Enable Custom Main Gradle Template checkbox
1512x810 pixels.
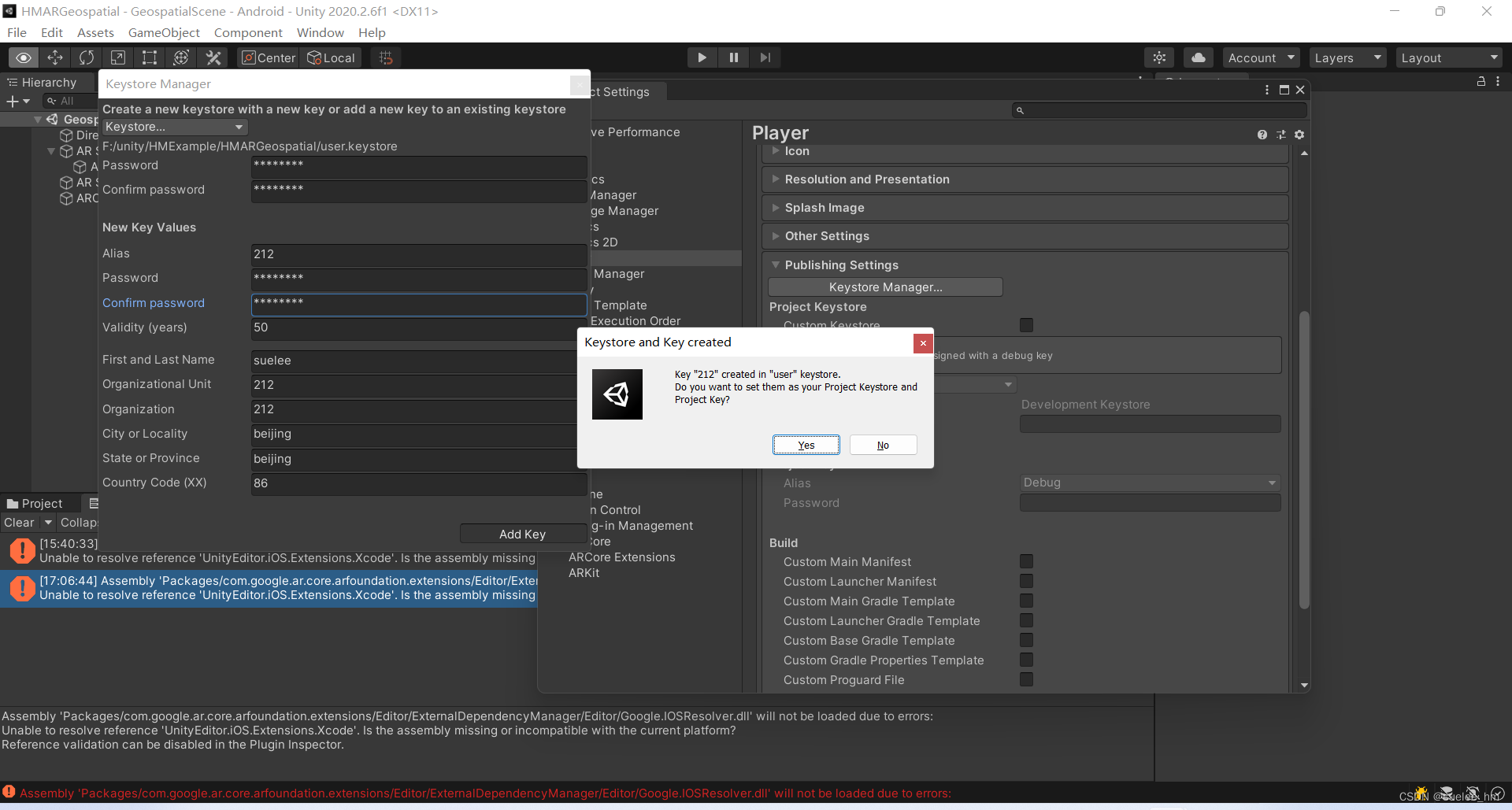(1026, 601)
